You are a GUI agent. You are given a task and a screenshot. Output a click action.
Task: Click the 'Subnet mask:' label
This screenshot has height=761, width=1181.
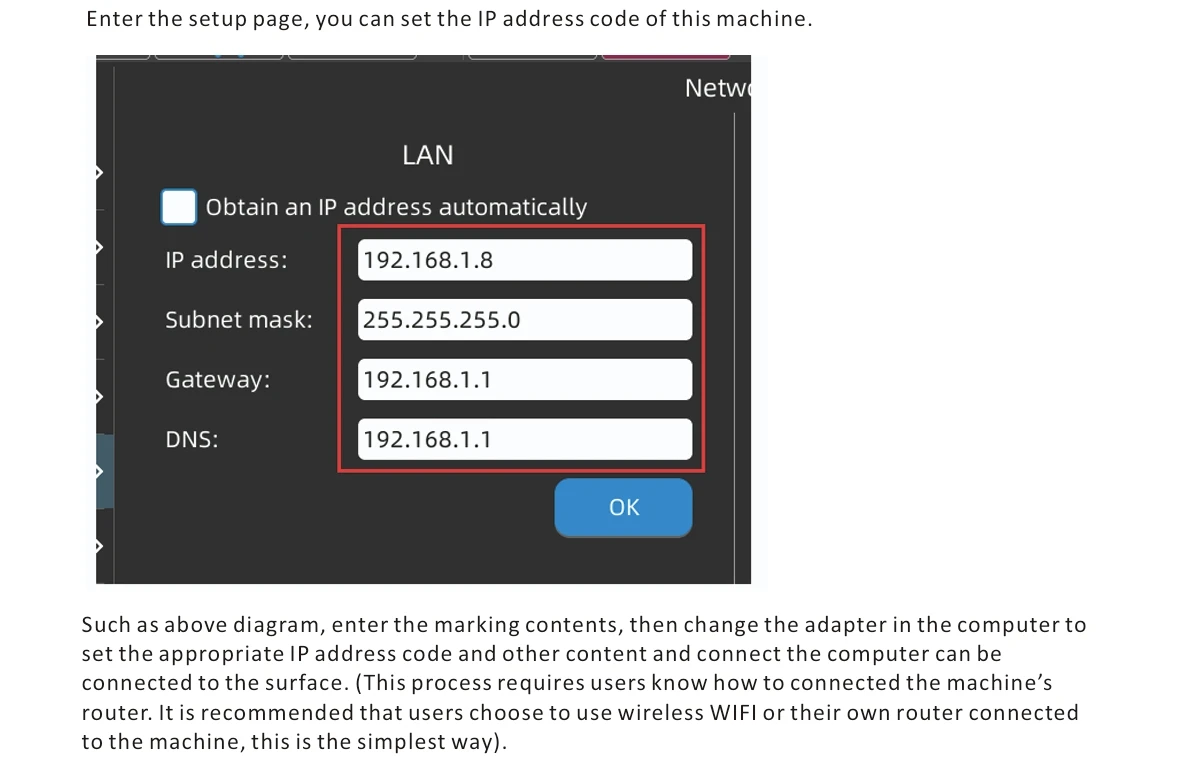click(x=239, y=319)
